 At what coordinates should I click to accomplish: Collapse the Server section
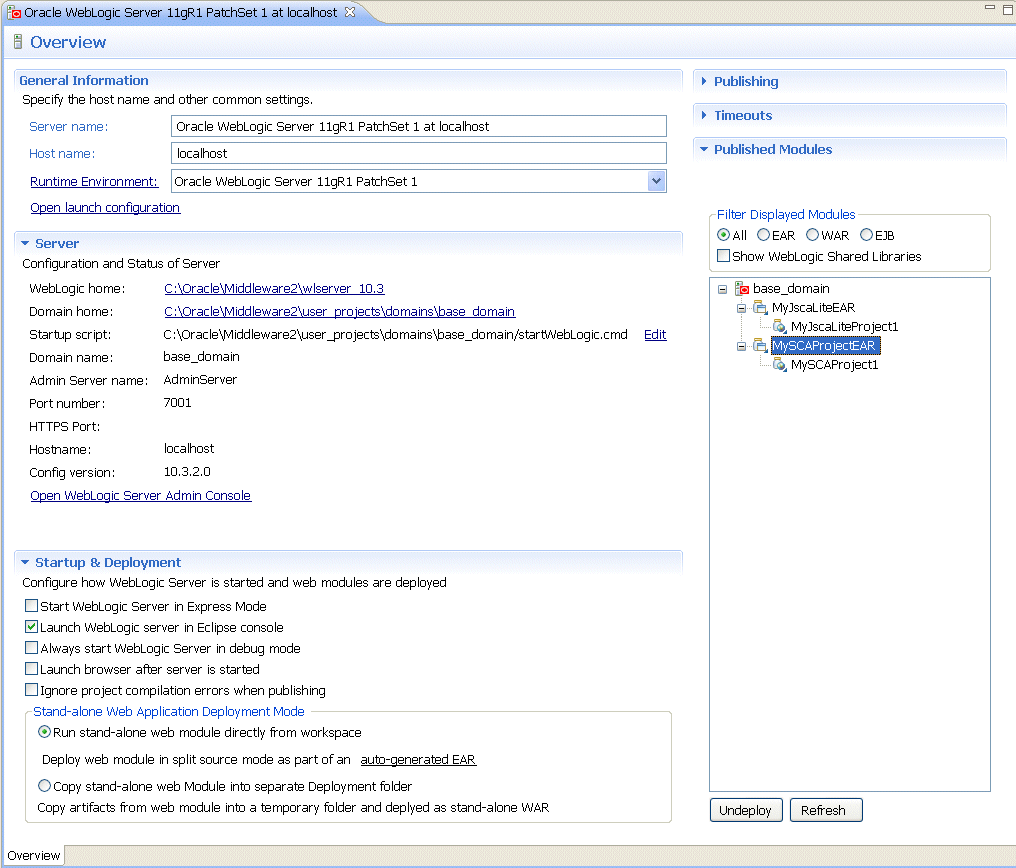click(x=25, y=244)
